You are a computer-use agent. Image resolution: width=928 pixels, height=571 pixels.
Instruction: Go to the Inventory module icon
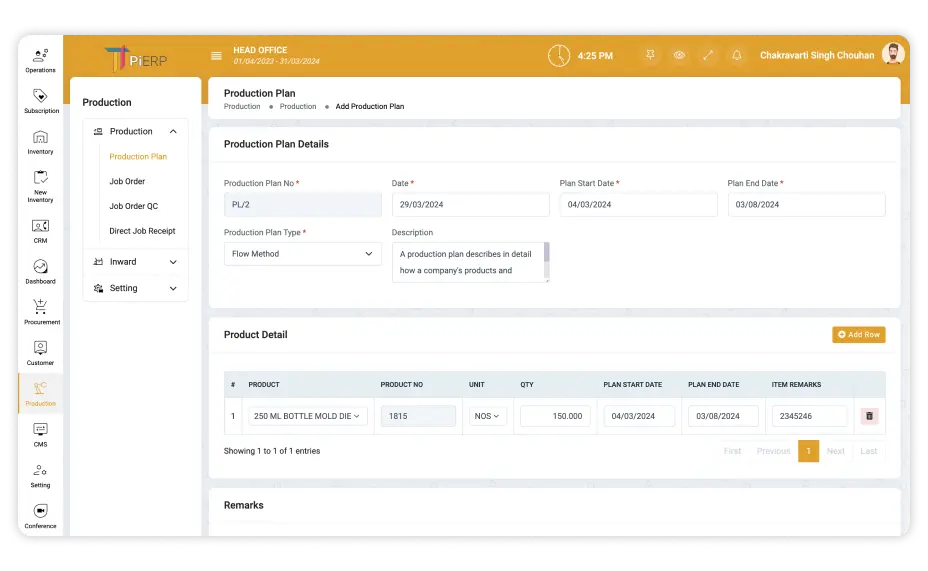(40, 141)
